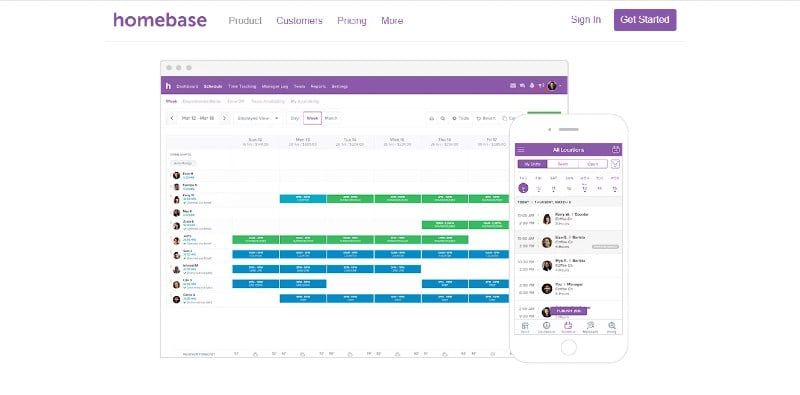
Task: Open the phone's hamburger menu icon
Action: click(x=520, y=150)
